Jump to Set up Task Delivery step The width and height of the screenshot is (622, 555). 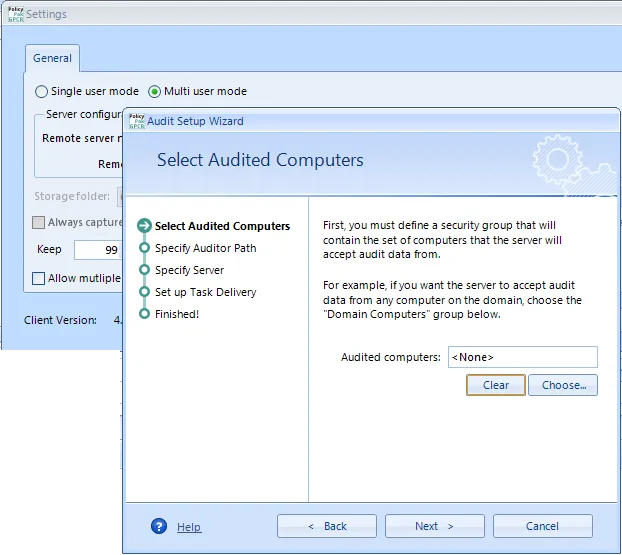[x=205, y=292]
